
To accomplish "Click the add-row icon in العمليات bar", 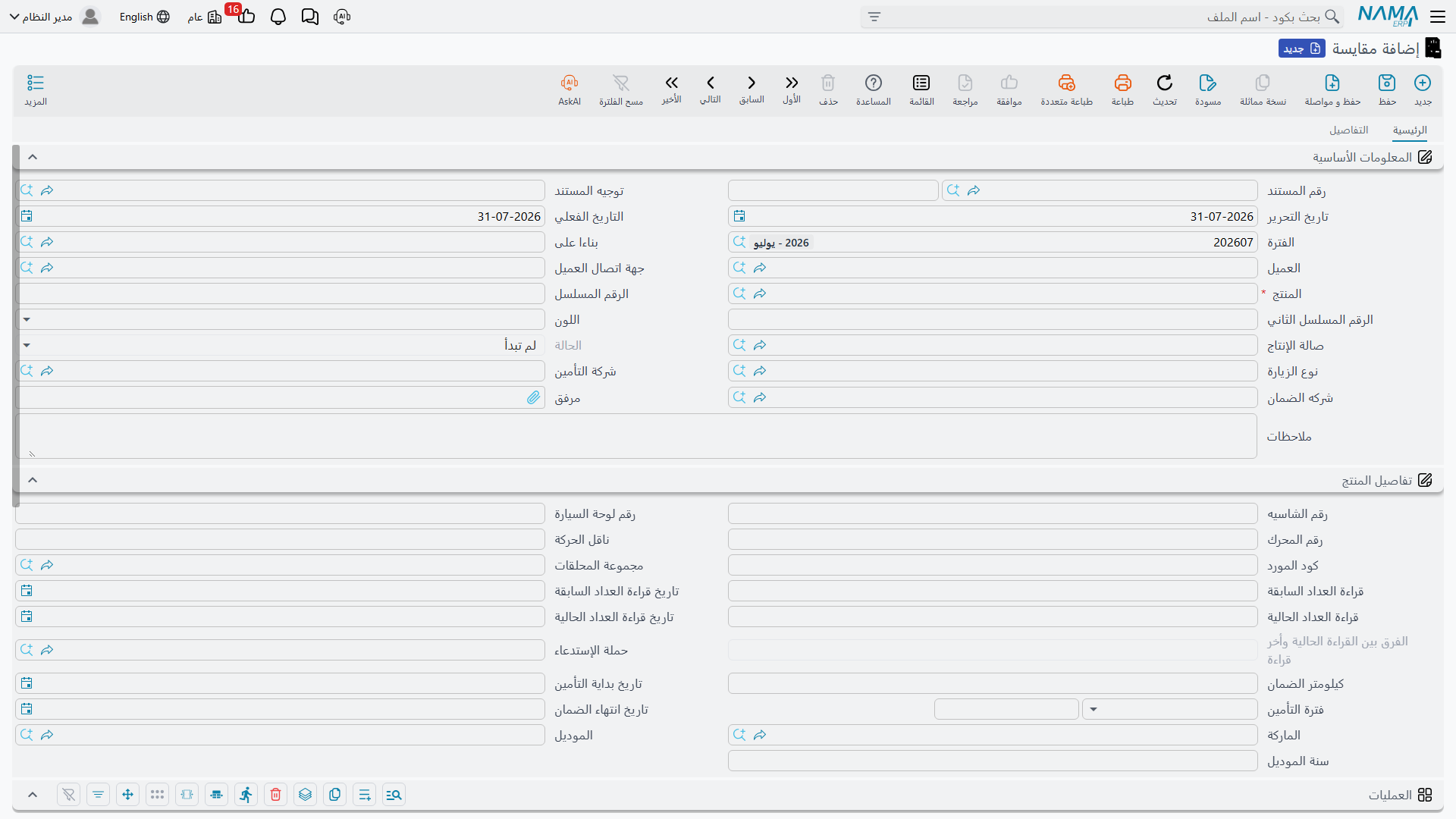I will click(x=365, y=795).
